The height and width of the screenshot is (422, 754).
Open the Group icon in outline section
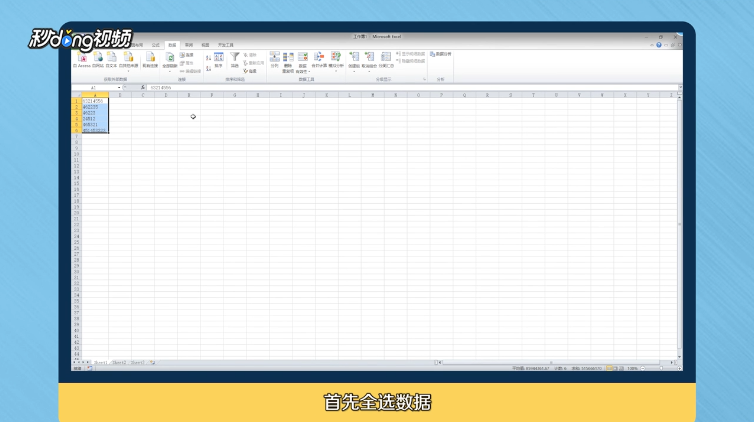click(x=354, y=62)
